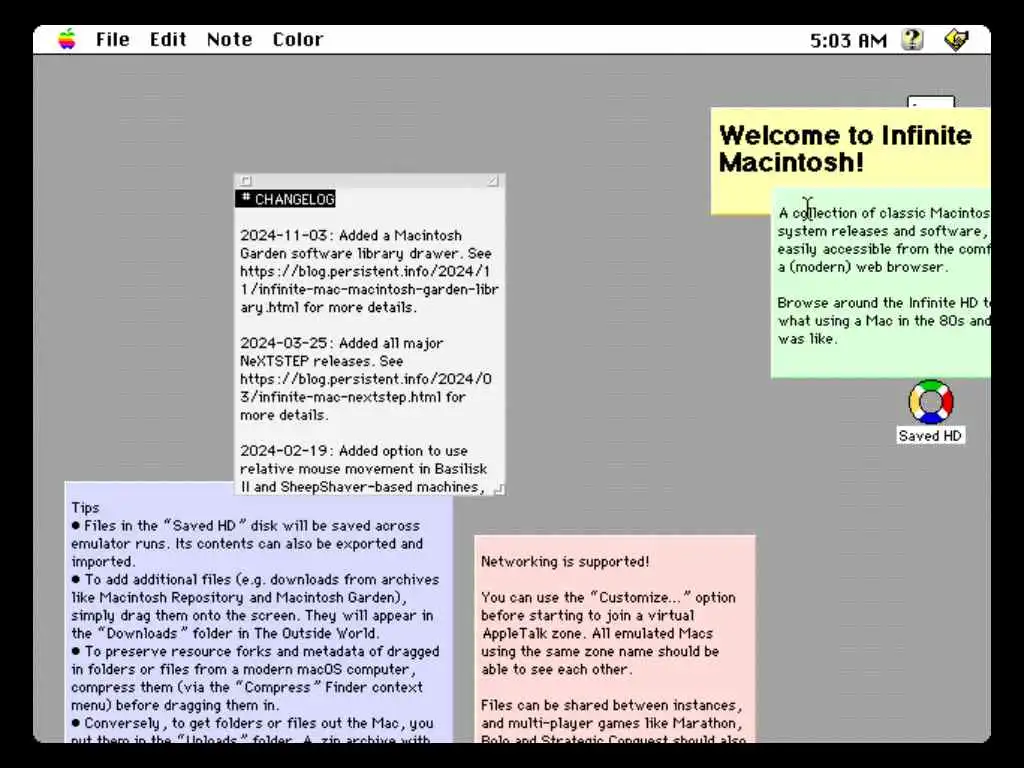The image size is (1024, 768).
Task: Click the Help question mark menu icon
Action: [x=912, y=40]
